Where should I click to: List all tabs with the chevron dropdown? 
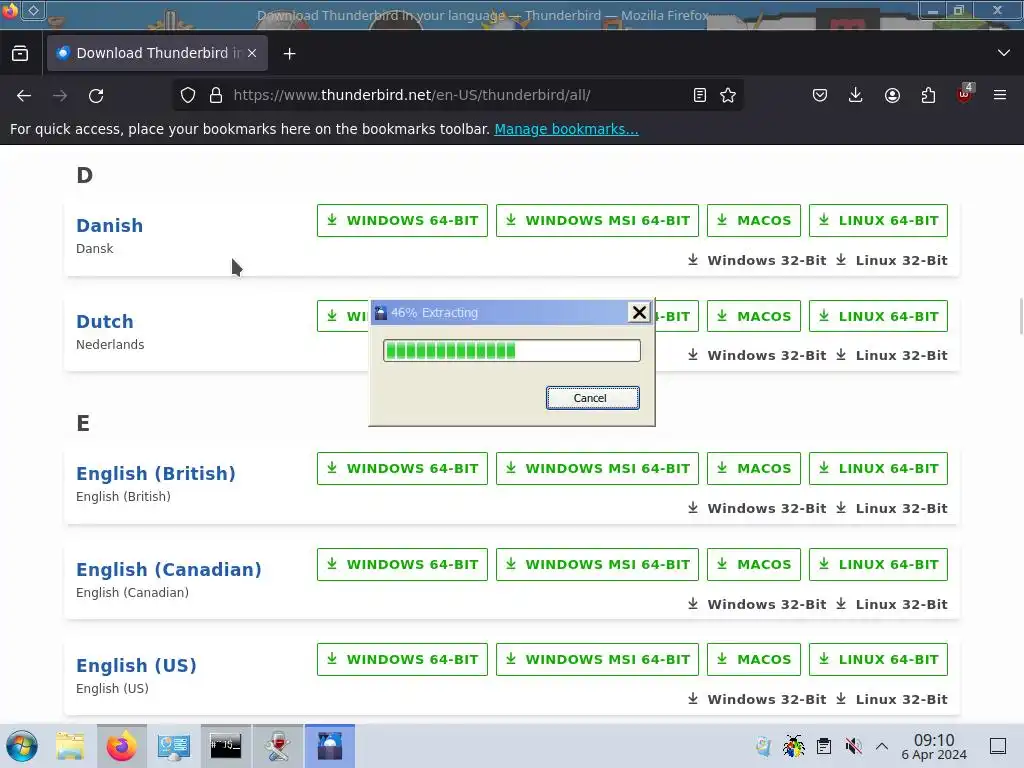tap(1004, 53)
